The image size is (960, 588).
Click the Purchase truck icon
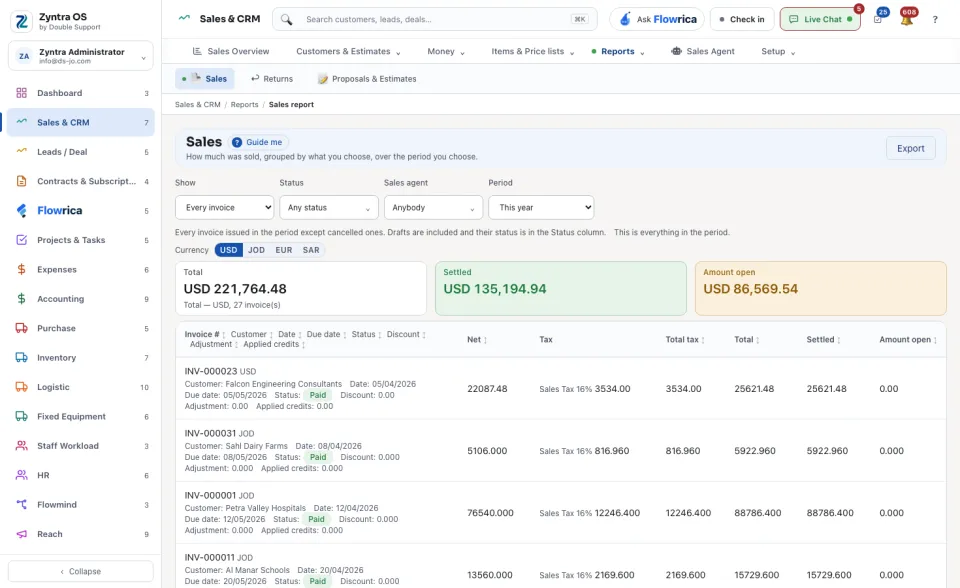pos(21,328)
